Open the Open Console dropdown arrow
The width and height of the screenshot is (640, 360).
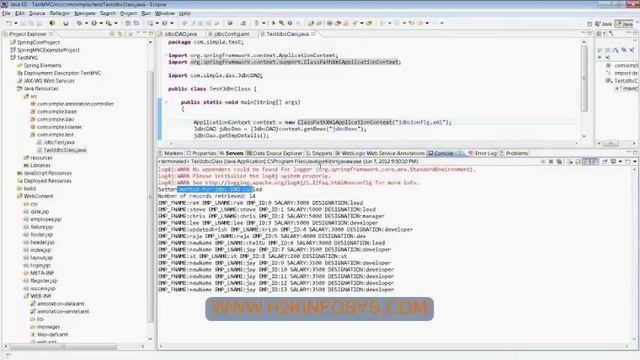[x=635, y=162]
